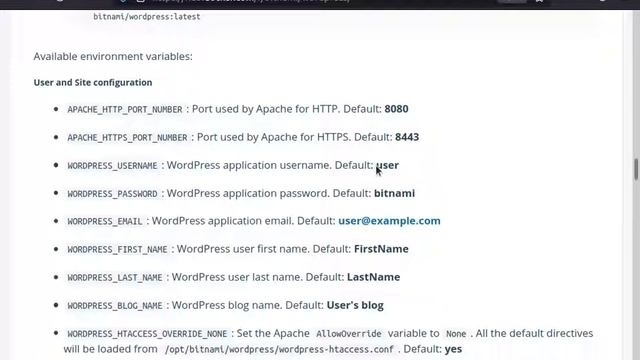This screenshot has height=360, width=640.
Task: Select the APACHE_HTTPS_PORT_NUMBER variable name
Action: [x=127, y=138]
